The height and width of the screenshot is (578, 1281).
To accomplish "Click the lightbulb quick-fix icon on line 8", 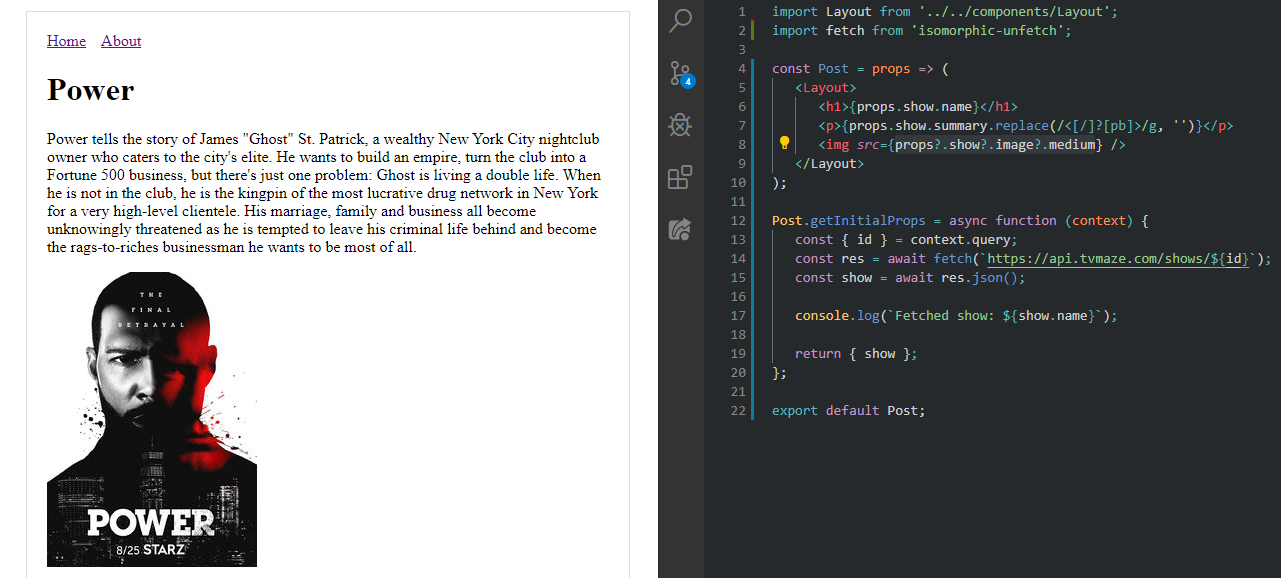I will (784, 144).
